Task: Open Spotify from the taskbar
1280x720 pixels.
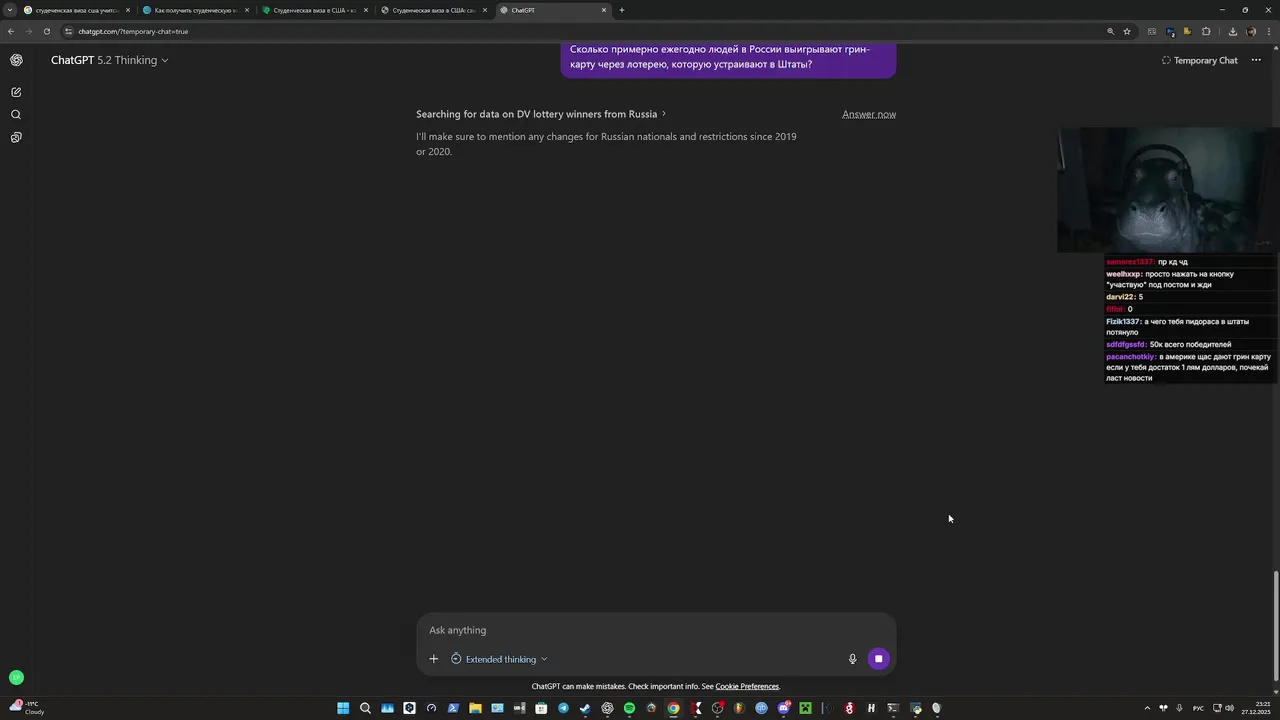Action: pyautogui.click(x=629, y=708)
